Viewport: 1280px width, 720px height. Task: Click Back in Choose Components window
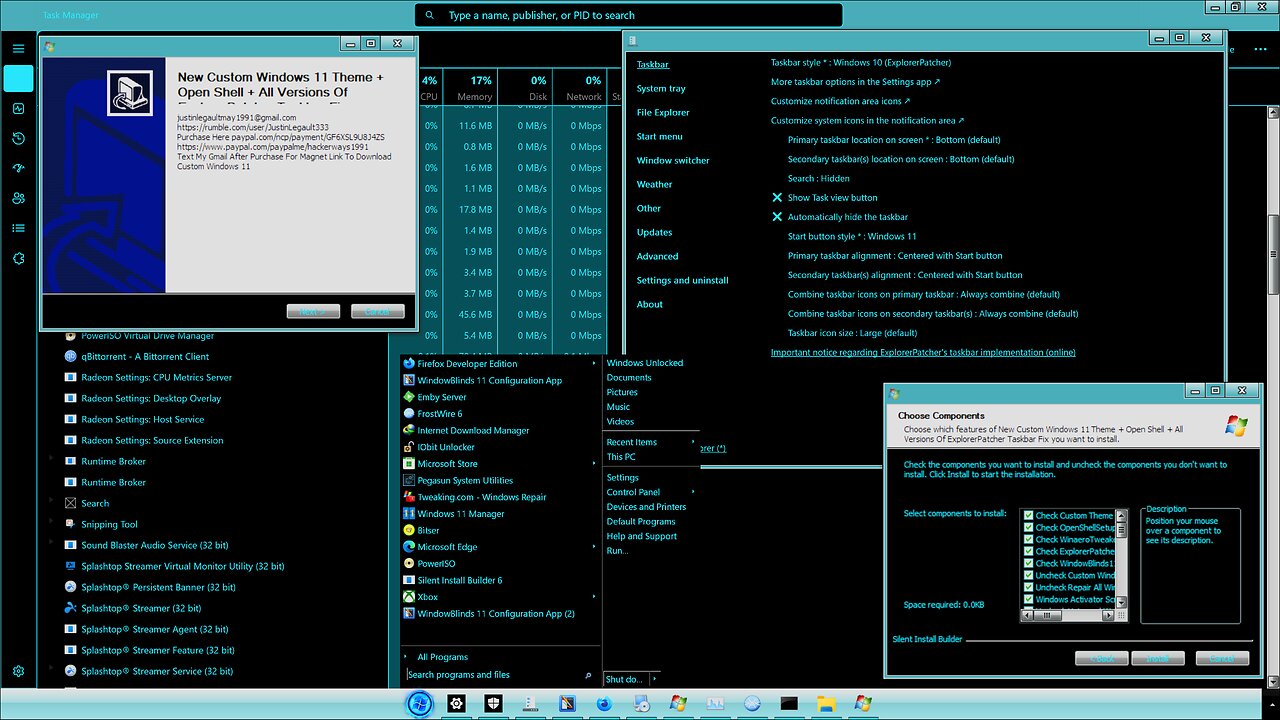pos(1102,658)
